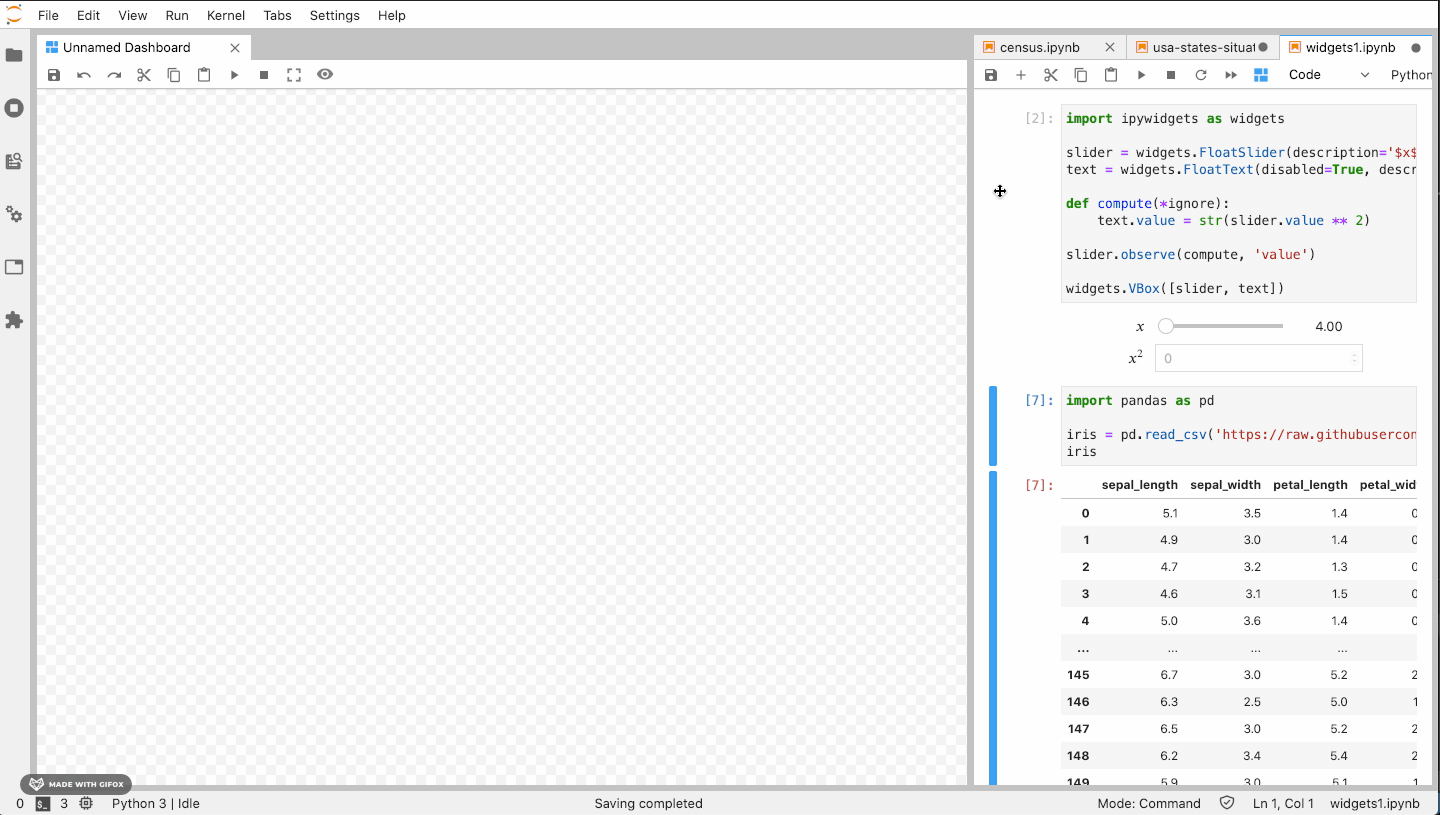
Task: Click row index 145 in iris table
Action: tap(1078, 675)
